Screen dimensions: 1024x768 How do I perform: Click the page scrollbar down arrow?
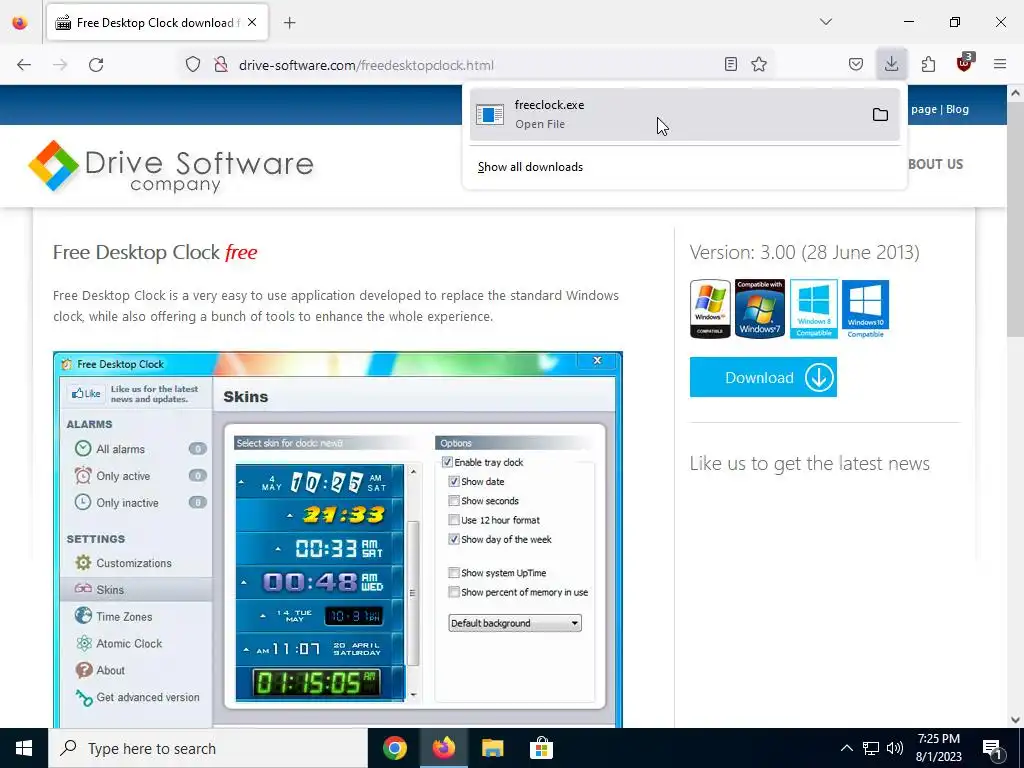[1016, 720]
